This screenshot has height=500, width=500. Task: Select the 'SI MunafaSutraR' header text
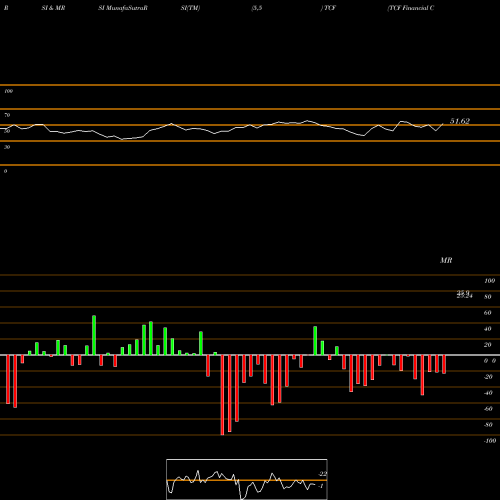pyautogui.click(x=123, y=8)
